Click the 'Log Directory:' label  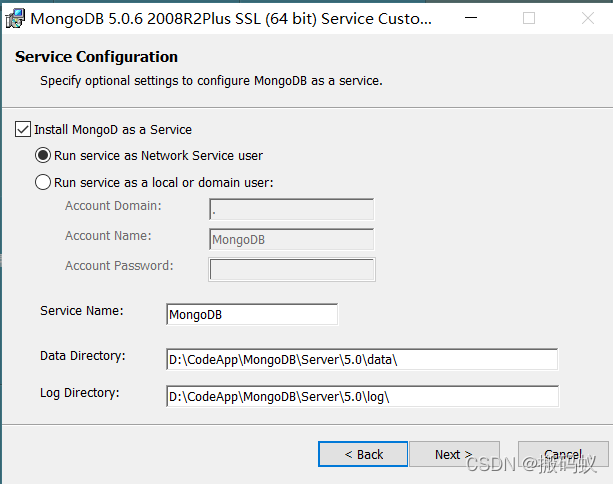(80, 393)
